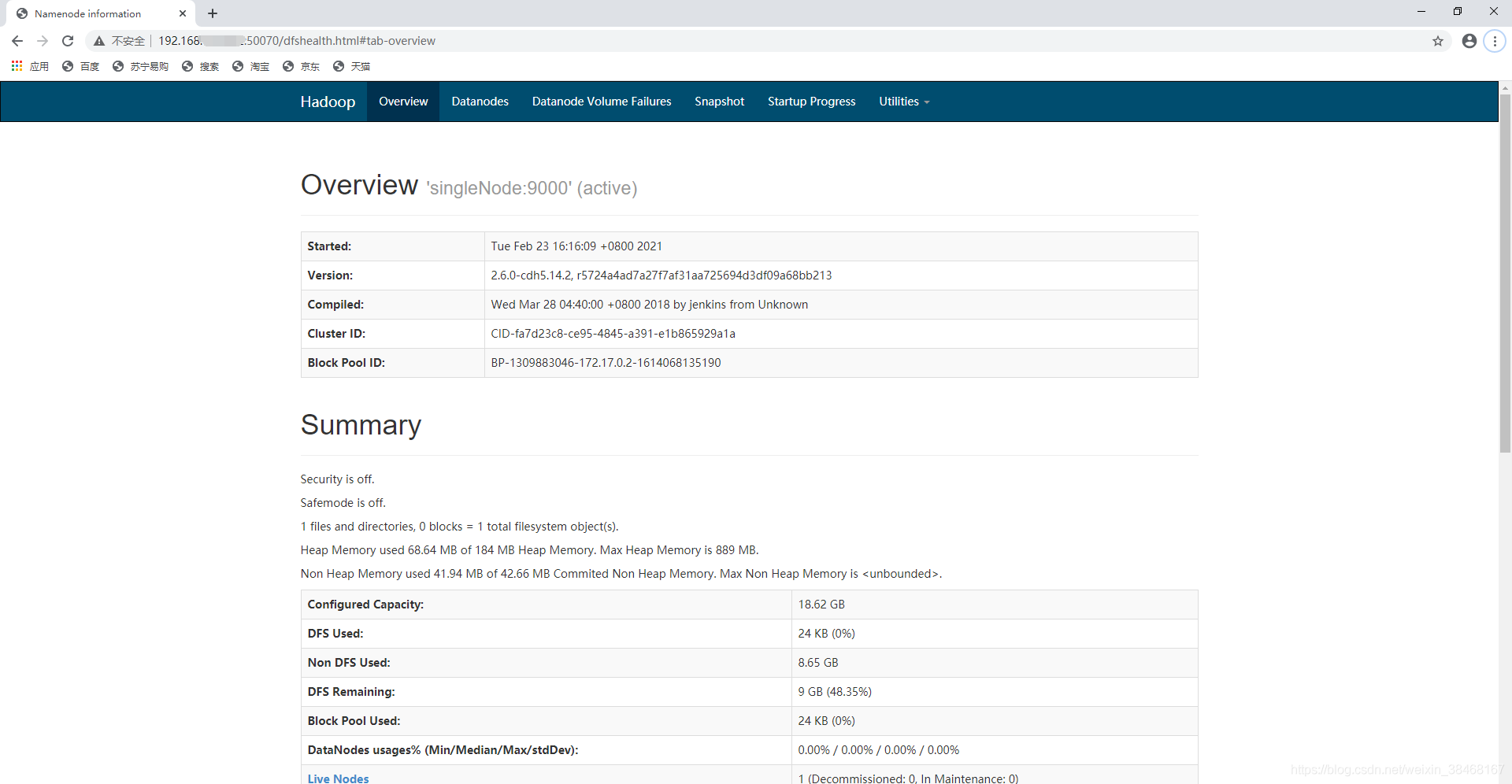Expand the Utilities dropdown menu
This screenshot has width=1512, height=784.
(903, 102)
